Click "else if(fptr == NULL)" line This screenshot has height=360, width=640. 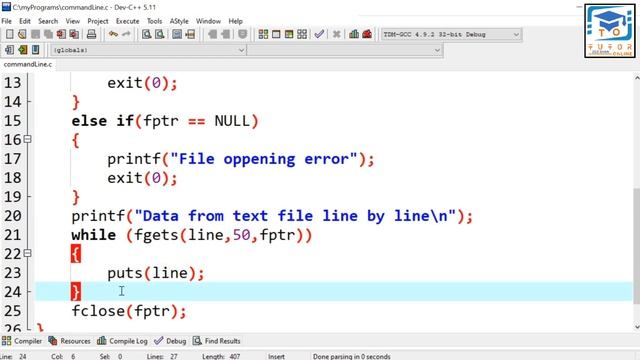pos(165,121)
